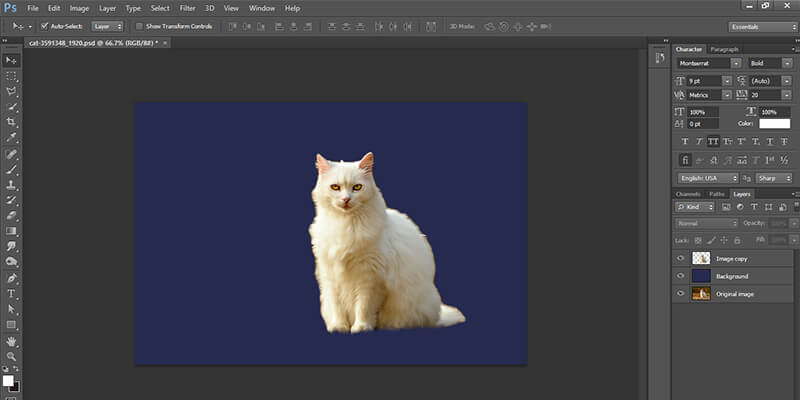This screenshot has height=400, width=800.
Task: Select the Pen tool
Action: 11,278
